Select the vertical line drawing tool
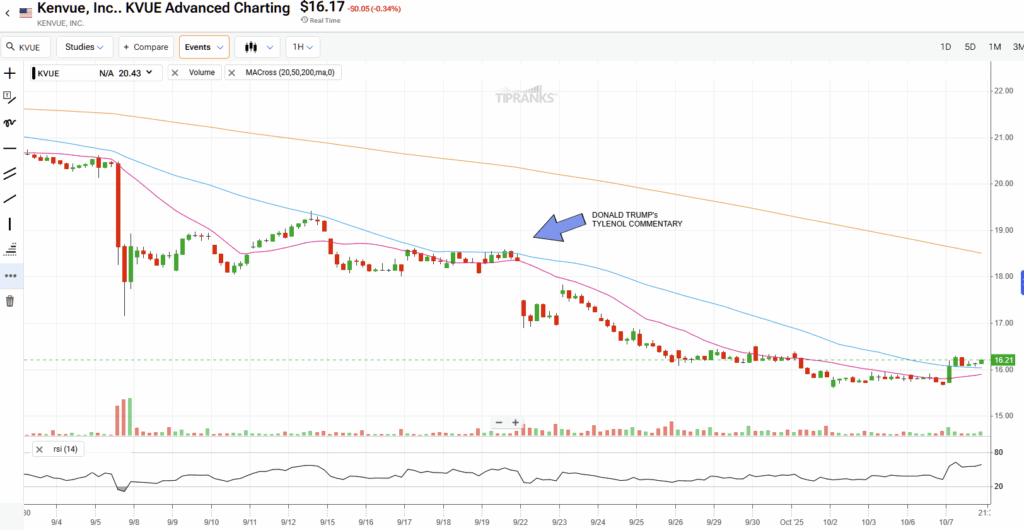 [x=10, y=224]
